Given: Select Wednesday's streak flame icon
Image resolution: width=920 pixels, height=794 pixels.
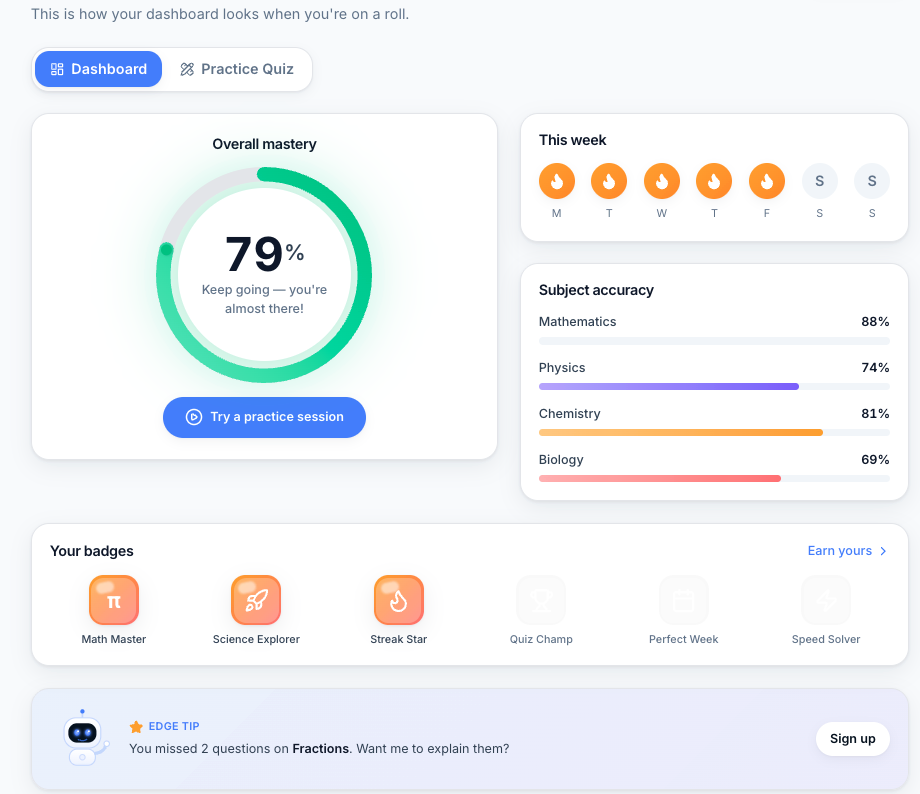Looking at the screenshot, I should (x=662, y=181).
